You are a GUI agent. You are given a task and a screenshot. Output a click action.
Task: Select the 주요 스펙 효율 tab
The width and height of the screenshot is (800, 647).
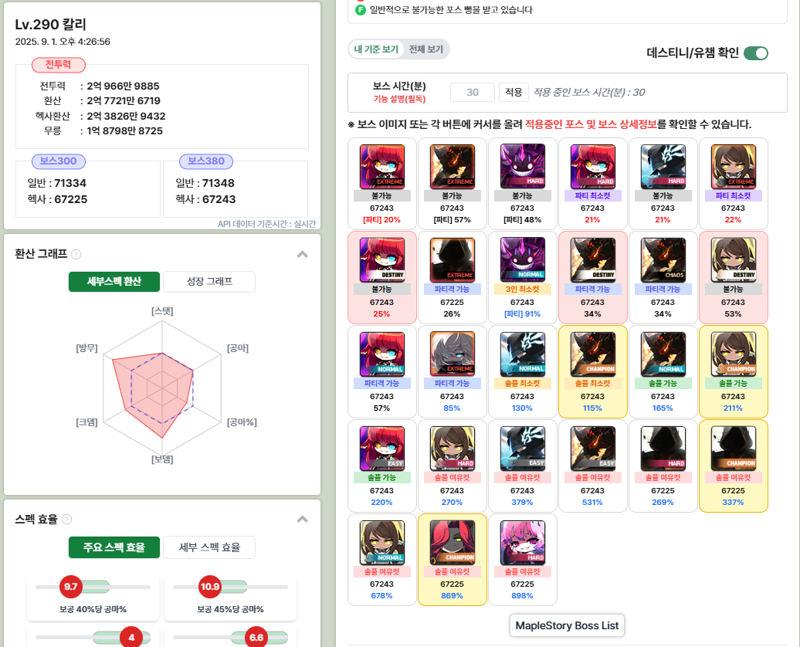tap(114, 548)
